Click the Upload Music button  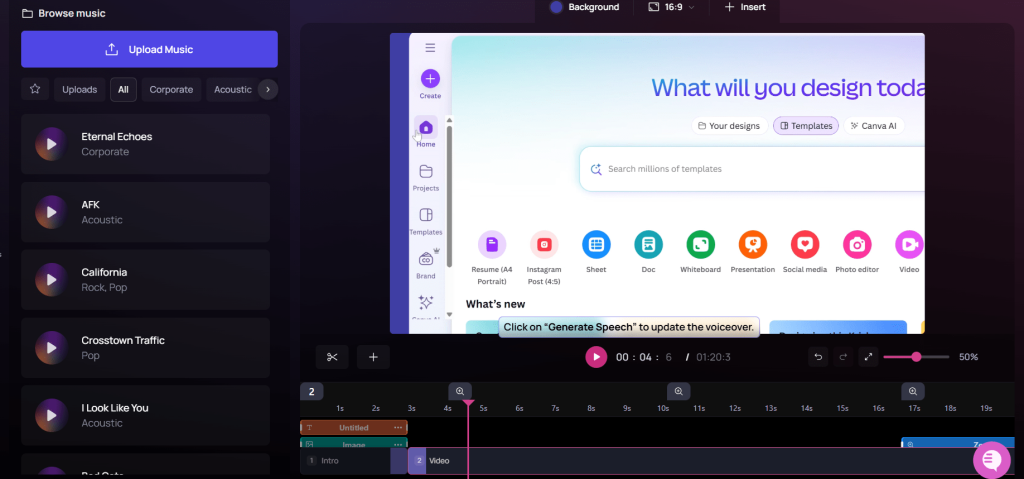tap(149, 50)
